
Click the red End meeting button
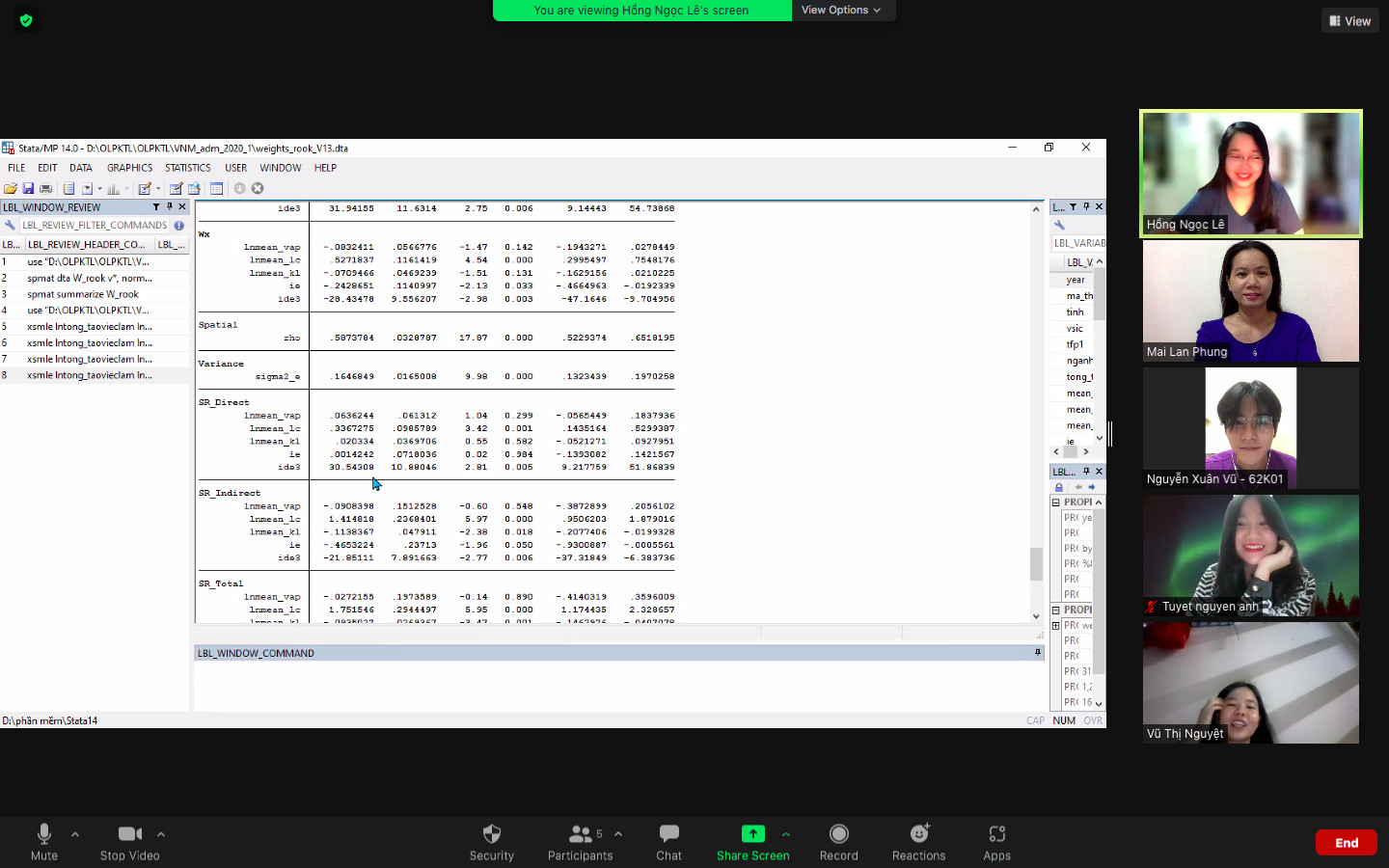pyautogui.click(x=1346, y=843)
